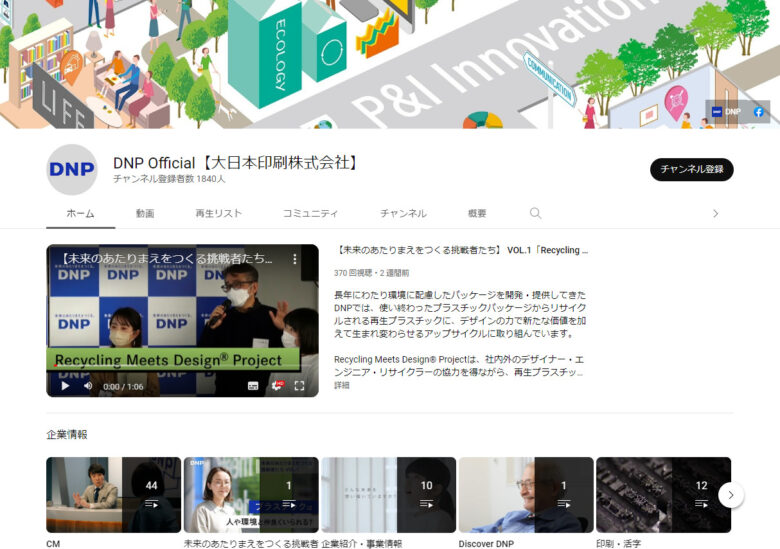This screenshot has width=780, height=549.
Task: Show the next playlists with the carousel arrow
Action: point(731,495)
